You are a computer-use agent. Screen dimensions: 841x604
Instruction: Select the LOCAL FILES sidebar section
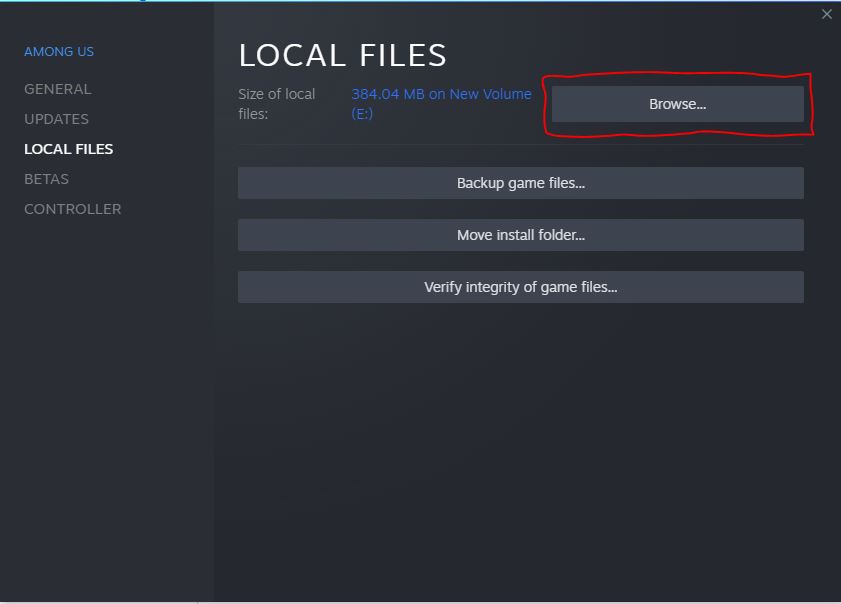tap(68, 148)
